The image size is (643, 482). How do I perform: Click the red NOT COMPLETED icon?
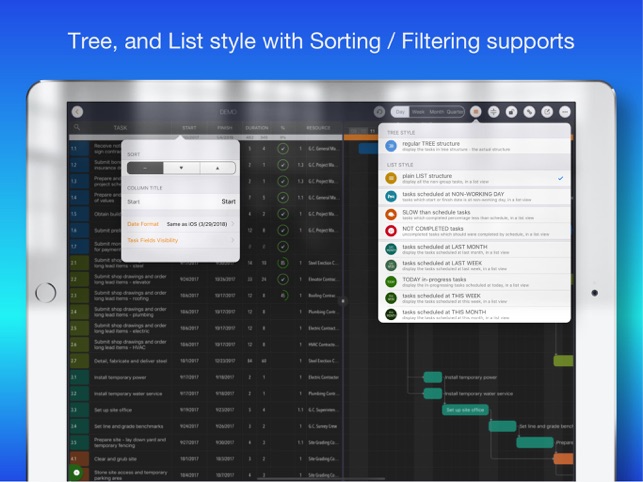click(391, 231)
